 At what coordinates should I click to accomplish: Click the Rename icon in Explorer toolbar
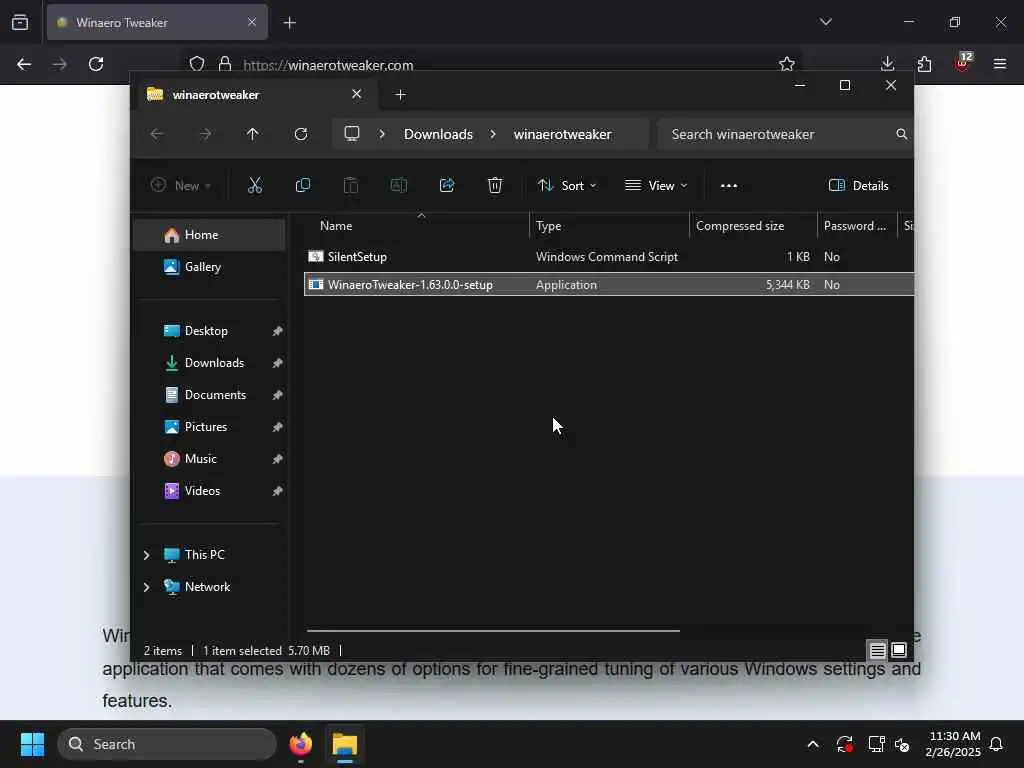click(x=398, y=185)
